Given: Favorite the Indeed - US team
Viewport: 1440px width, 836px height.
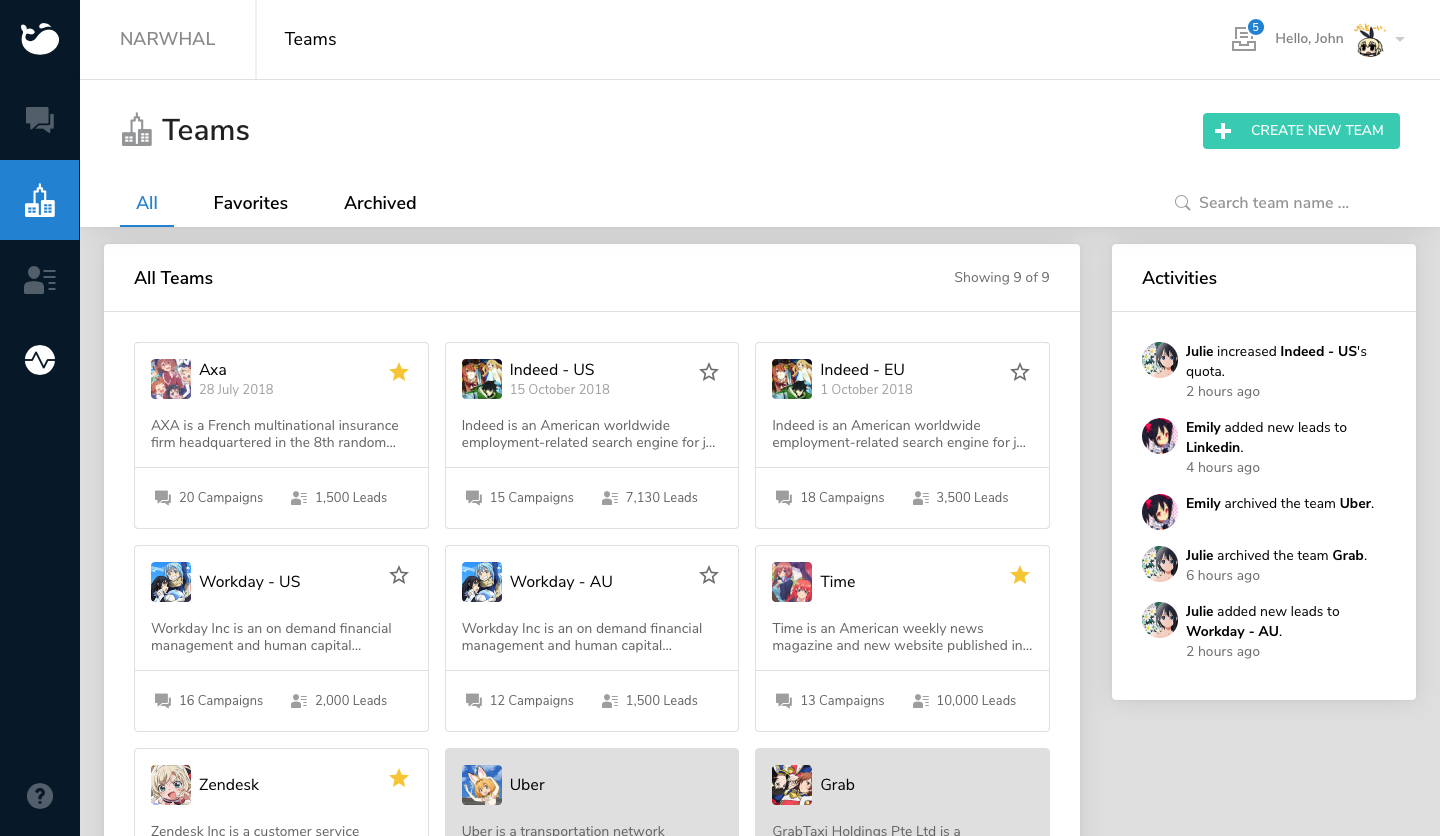Looking at the screenshot, I should pos(709,371).
